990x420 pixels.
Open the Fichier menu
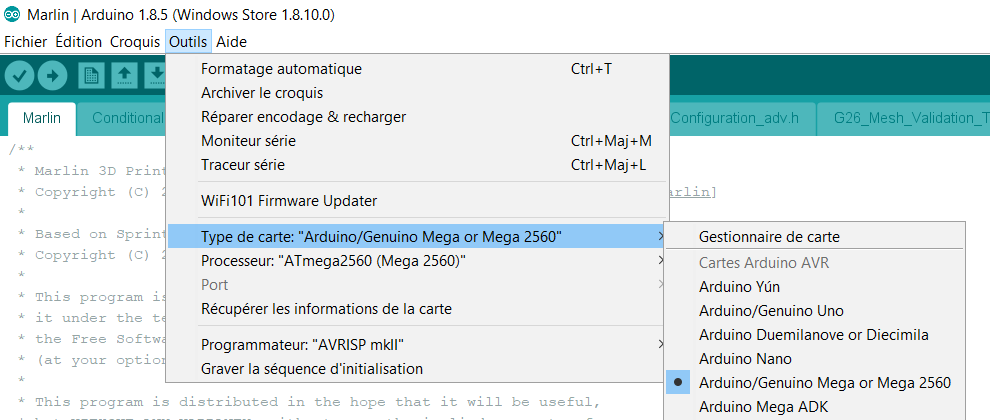[x=26, y=42]
